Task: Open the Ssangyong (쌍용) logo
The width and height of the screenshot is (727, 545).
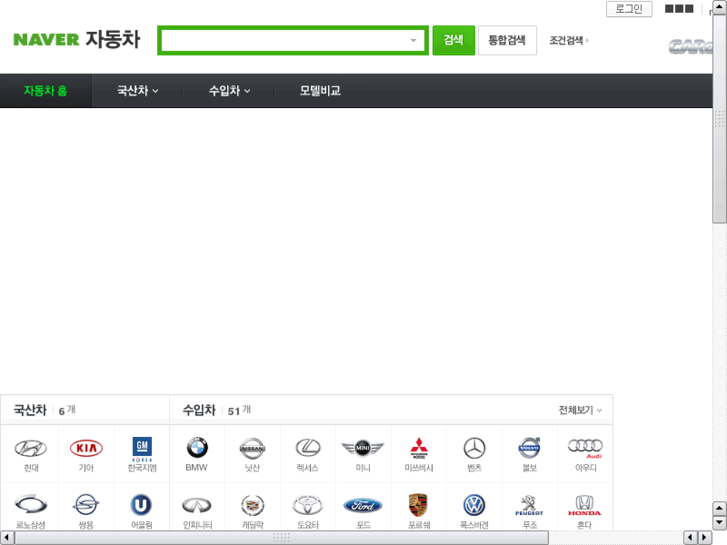Action: click(86, 504)
